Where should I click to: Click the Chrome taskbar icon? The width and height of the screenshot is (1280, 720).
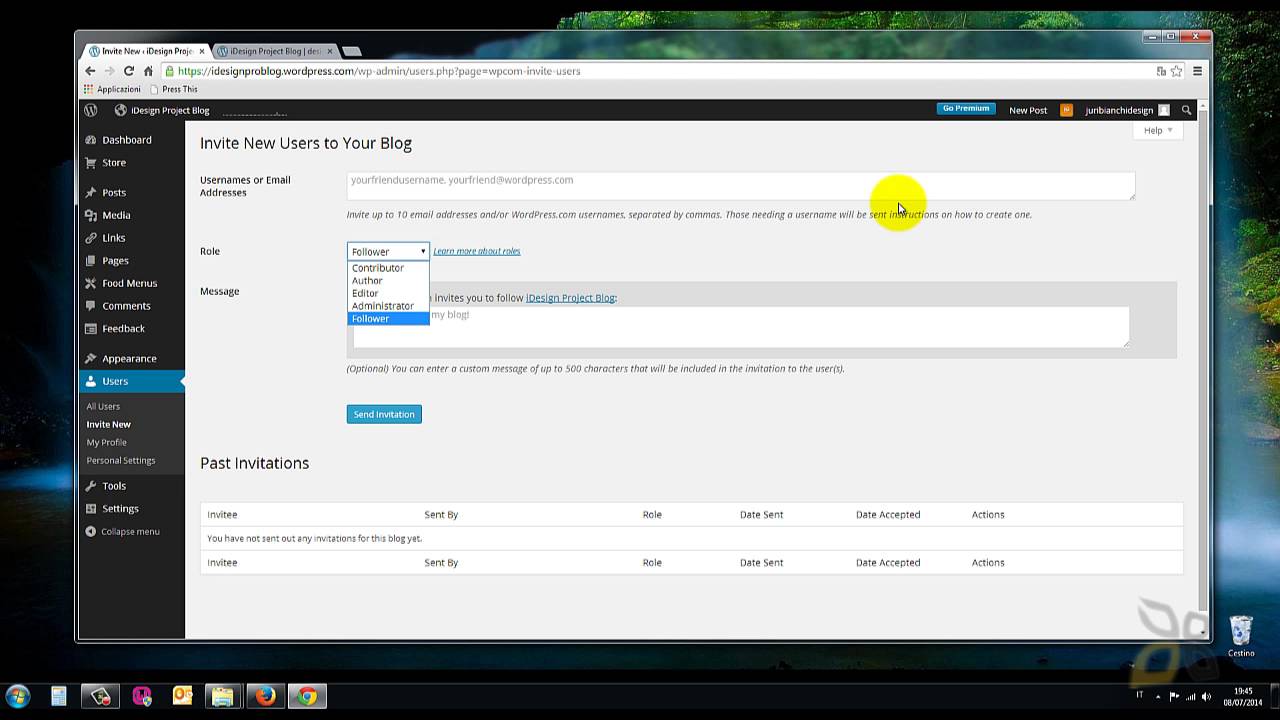tap(307, 696)
